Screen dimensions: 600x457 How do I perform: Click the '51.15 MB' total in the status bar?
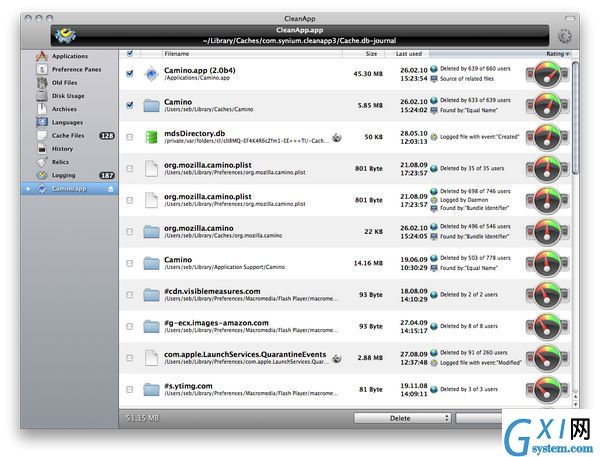point(142,418)
